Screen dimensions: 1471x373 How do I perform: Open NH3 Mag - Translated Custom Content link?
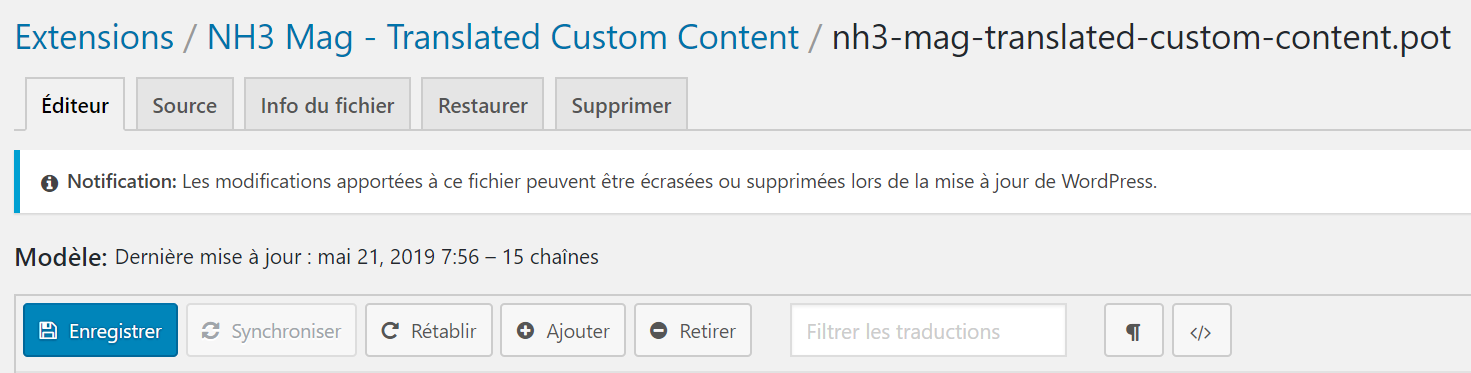[503, 38]
